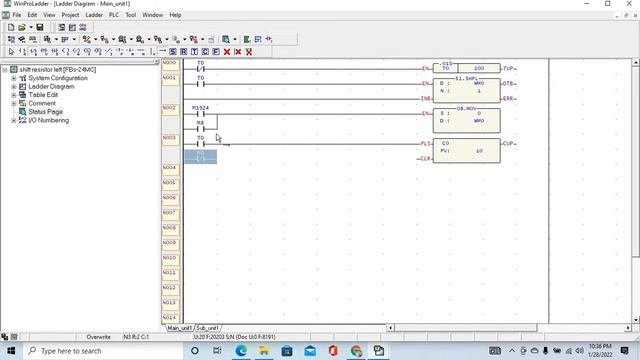
Task: Open the Window menu
Action: point(152,15)
